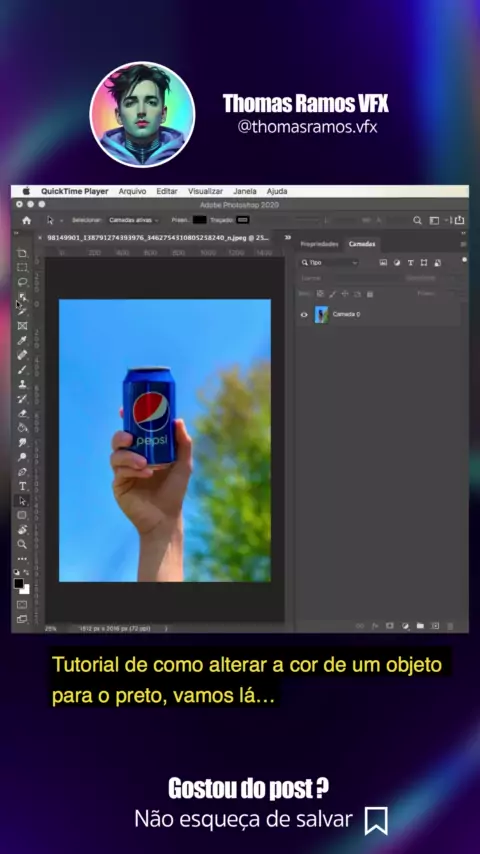
Task: Select the Artboard tool in the toolbar
Action: click(22, 253)
